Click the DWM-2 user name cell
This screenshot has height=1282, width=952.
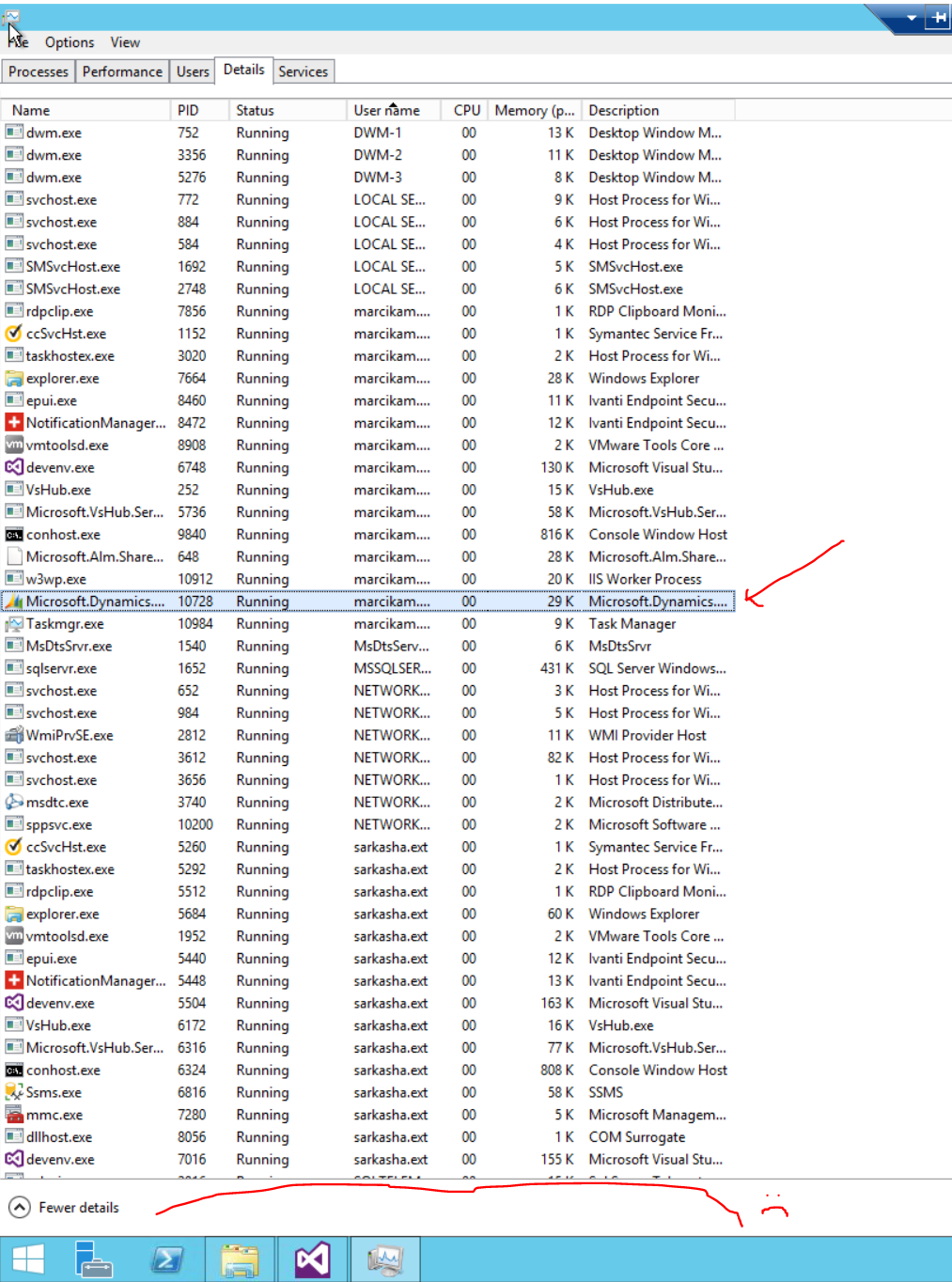tap(378, 155)
